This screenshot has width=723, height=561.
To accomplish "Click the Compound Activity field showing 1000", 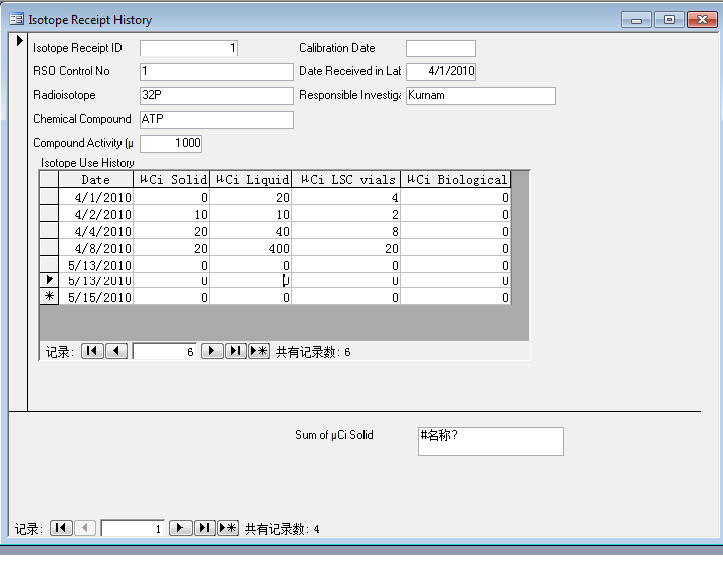I will tap(171, 143).
